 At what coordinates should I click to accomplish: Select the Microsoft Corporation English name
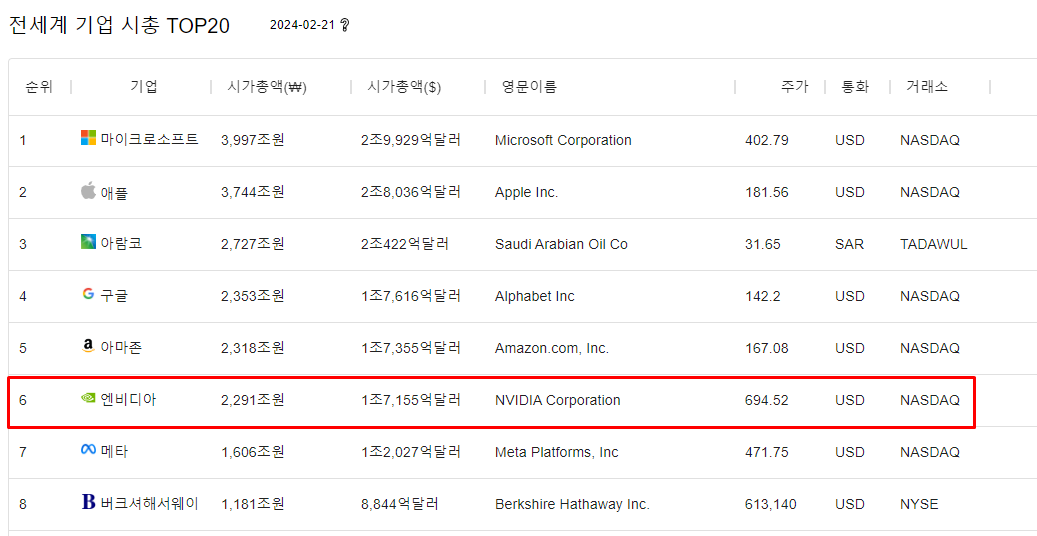pyautogui.click(x=563, y=140)
